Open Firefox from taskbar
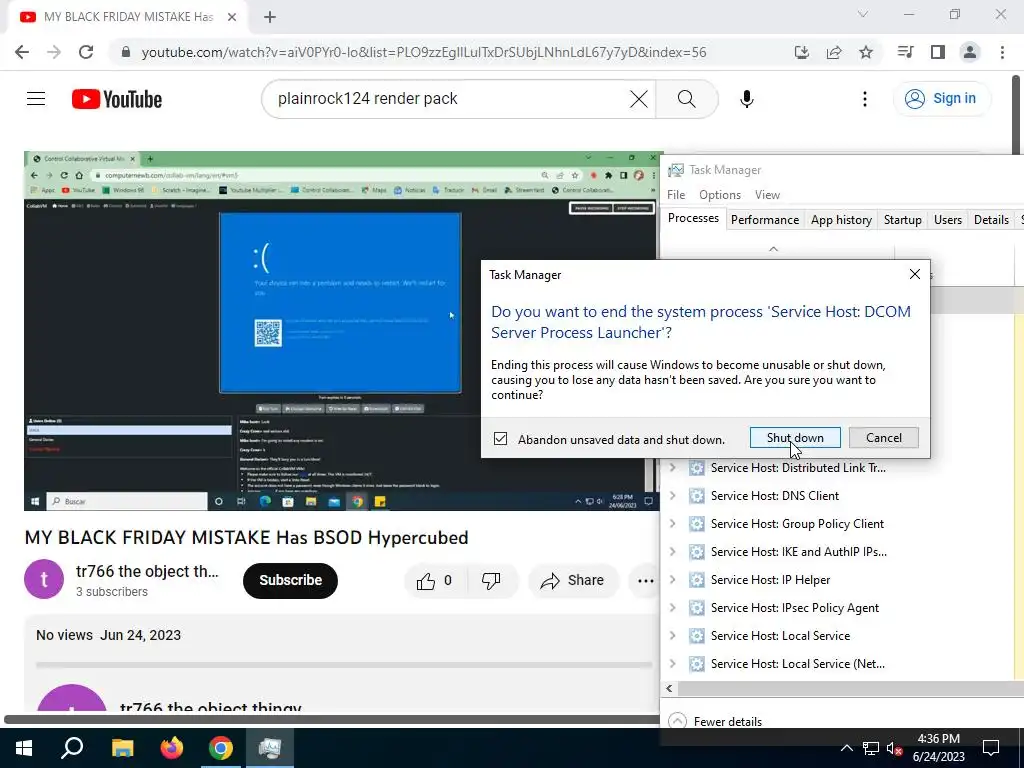Viewport: 1024px width, 768px height. point(172,748)
